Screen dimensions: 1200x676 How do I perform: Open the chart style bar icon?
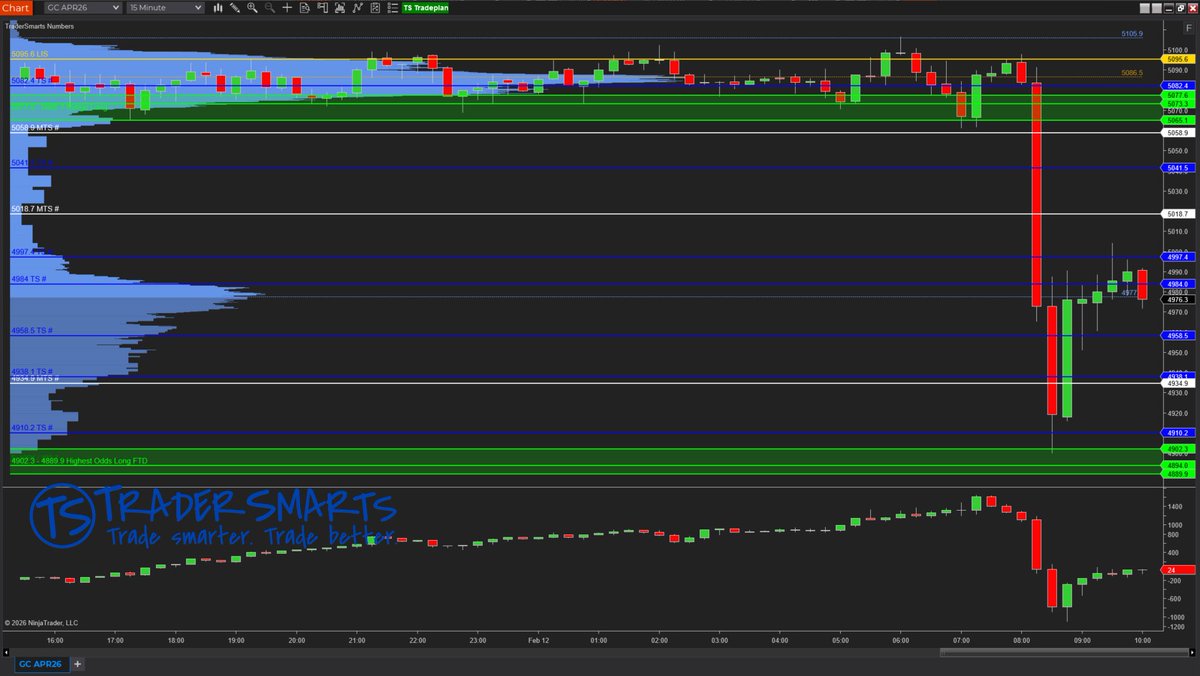[x=218, y=8]
